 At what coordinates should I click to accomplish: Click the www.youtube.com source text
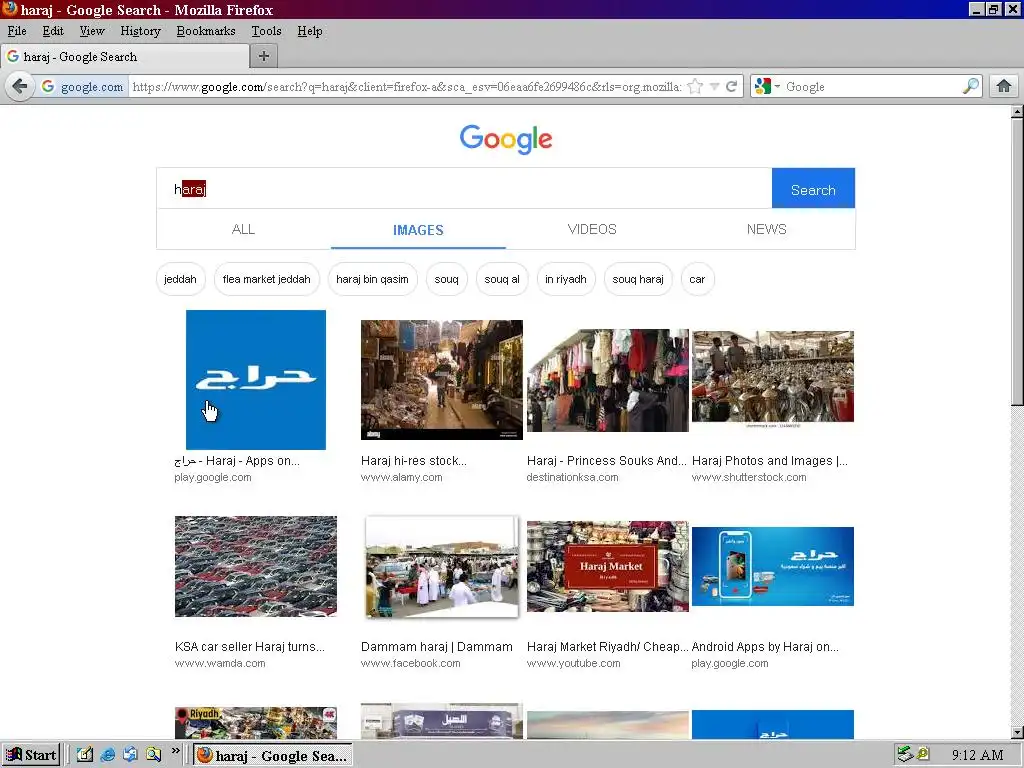(x=574, y=664)
